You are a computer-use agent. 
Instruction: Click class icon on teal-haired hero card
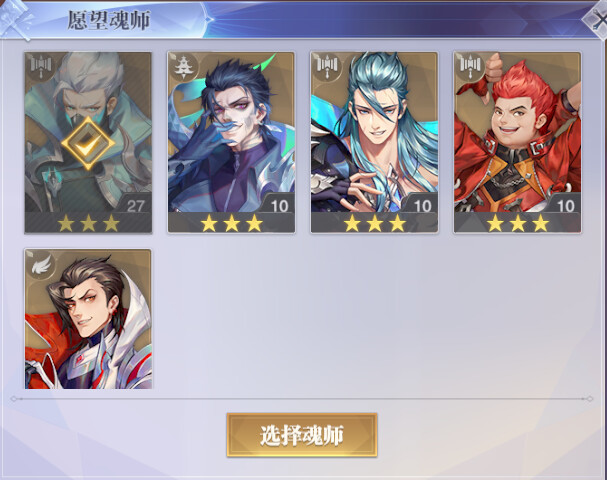(327, 65)
